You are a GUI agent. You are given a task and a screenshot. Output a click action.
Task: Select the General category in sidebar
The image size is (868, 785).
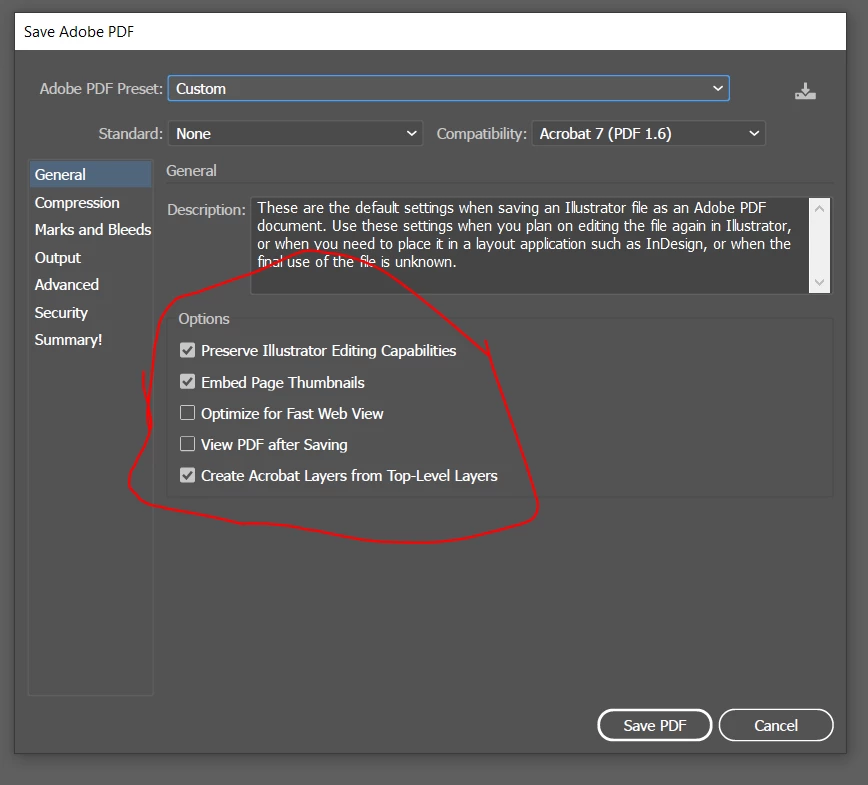[x=90, y=174]
